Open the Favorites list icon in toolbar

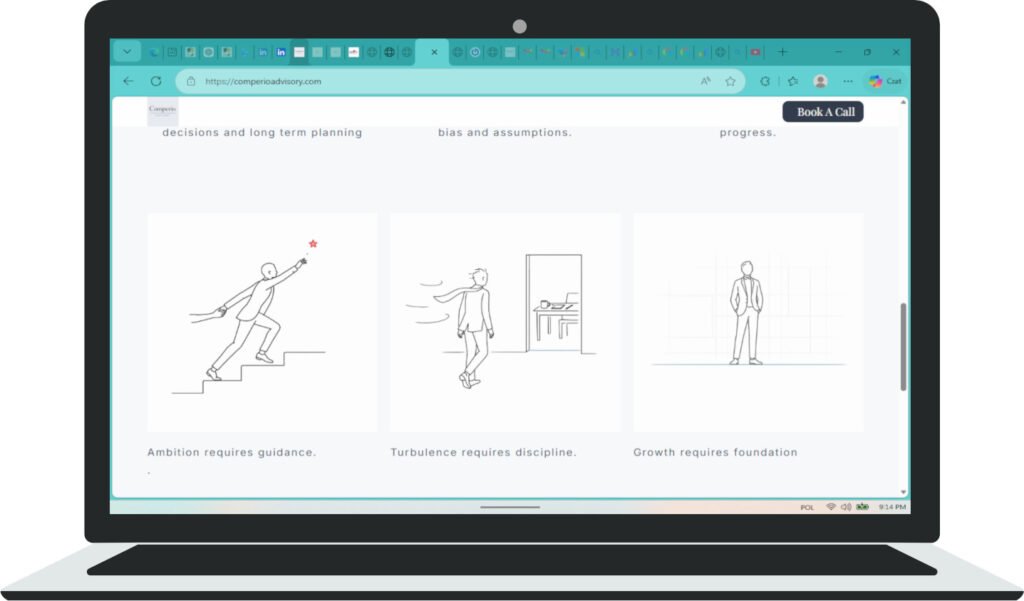[793, 81]
